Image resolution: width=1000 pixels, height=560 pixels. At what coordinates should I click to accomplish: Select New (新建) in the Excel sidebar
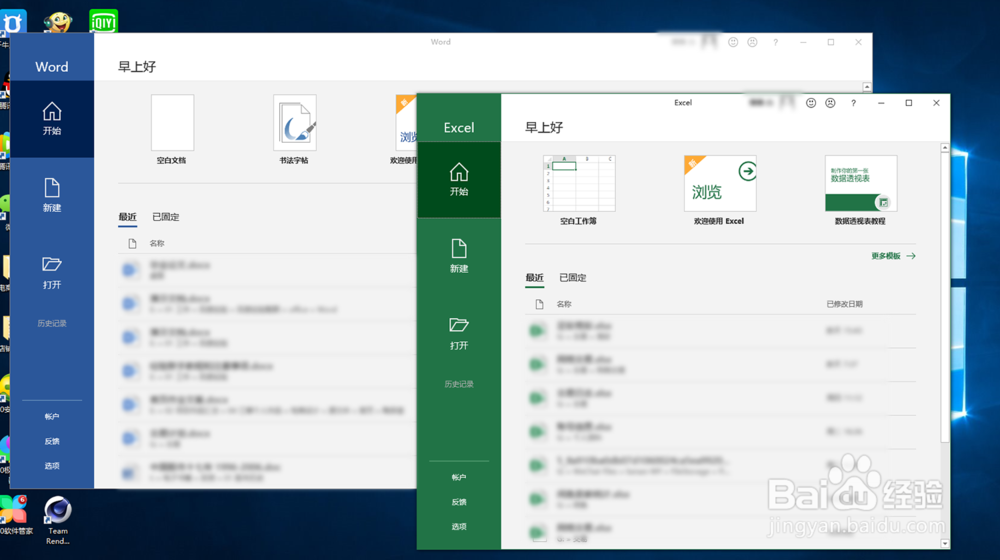coord(459,256)
